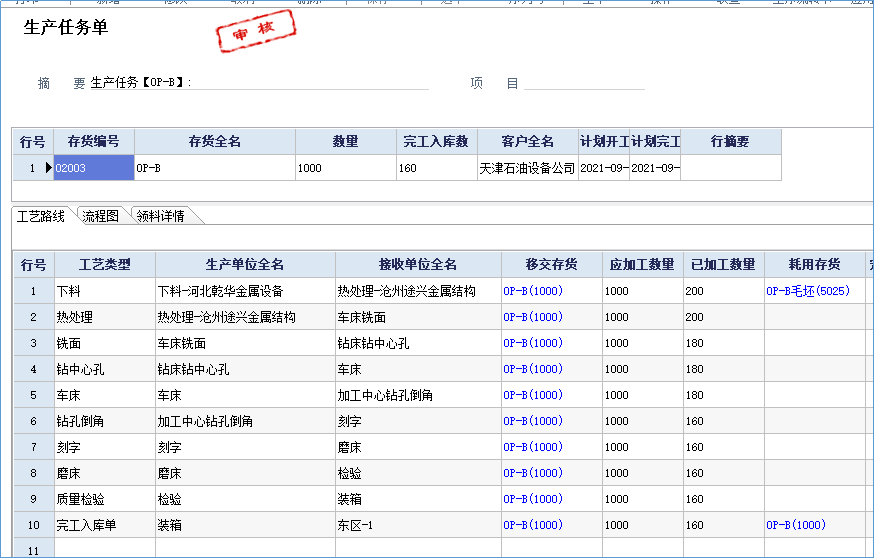Image resolution: width=874 pixels, height=558 pixels.
Task: Sort by the 已加工数量 column header
Action: pyautogui.click(x=723, y=265)
